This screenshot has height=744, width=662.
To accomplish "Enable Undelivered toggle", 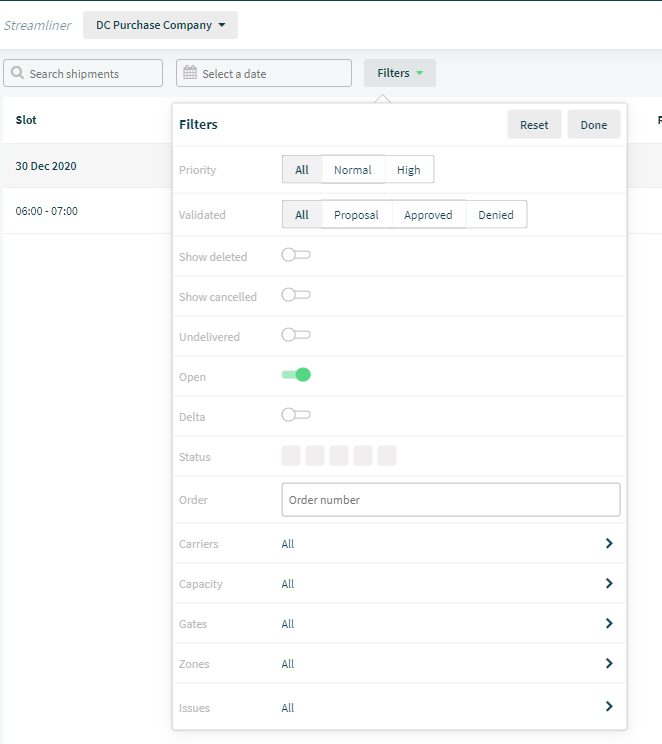I will [296, 335].
